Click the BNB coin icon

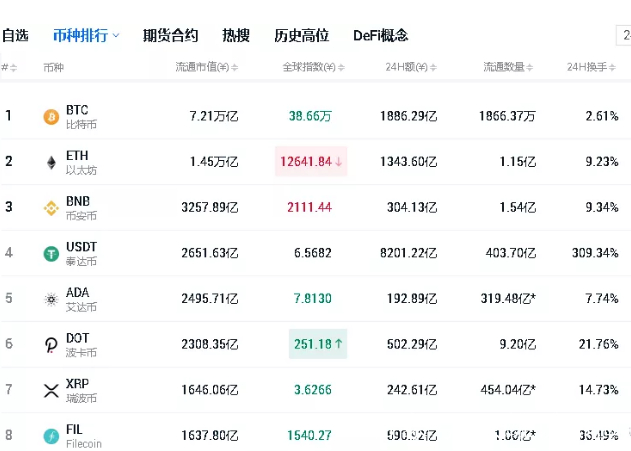(x=51, y=208)
